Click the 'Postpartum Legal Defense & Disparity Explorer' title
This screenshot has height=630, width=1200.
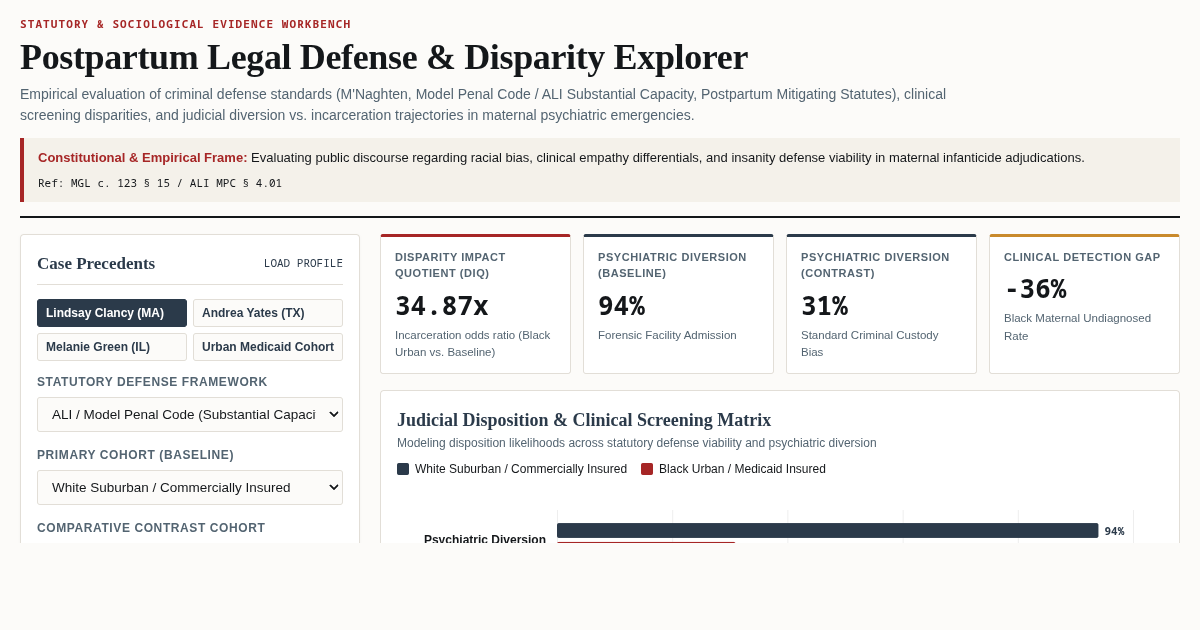pyautogui.click(x=384, y=57)
